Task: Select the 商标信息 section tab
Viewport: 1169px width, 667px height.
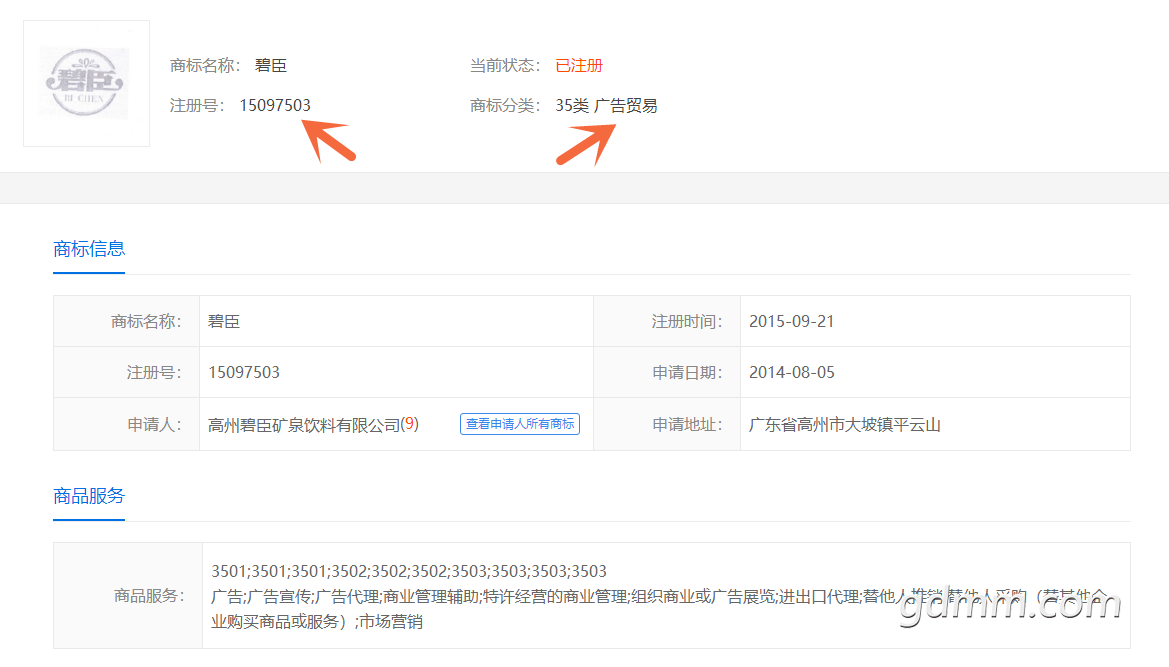Action: click(x=89, y=249)
